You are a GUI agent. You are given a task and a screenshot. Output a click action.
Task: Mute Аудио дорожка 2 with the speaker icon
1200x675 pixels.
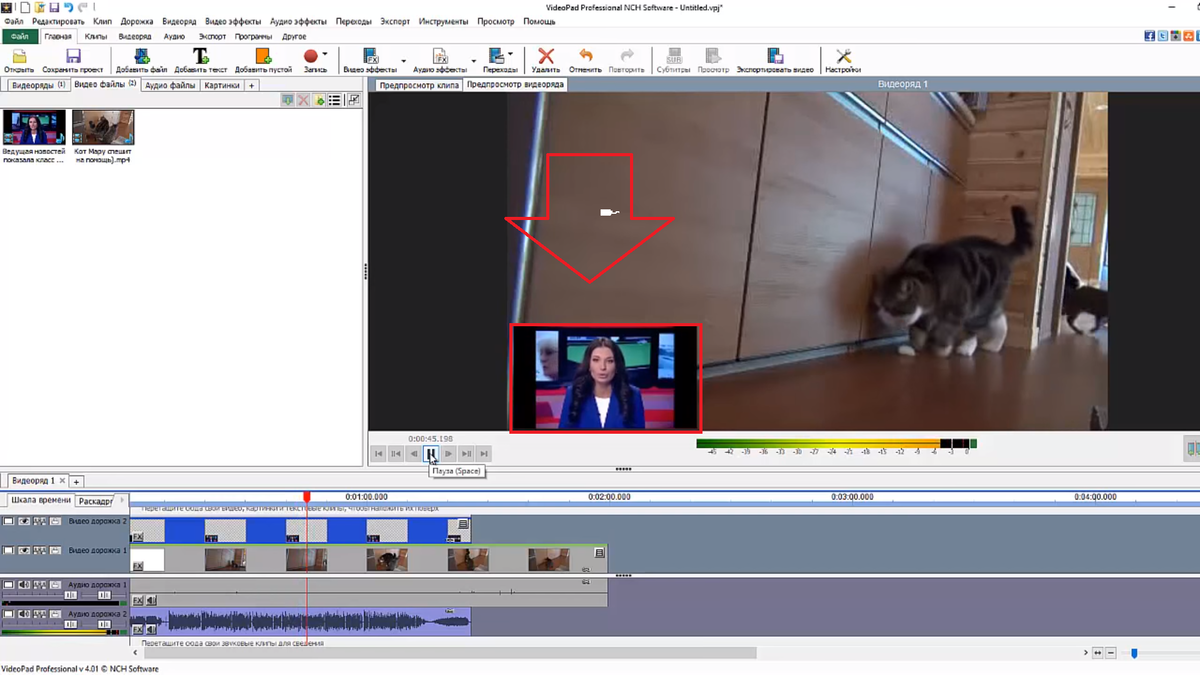point(24,614)
